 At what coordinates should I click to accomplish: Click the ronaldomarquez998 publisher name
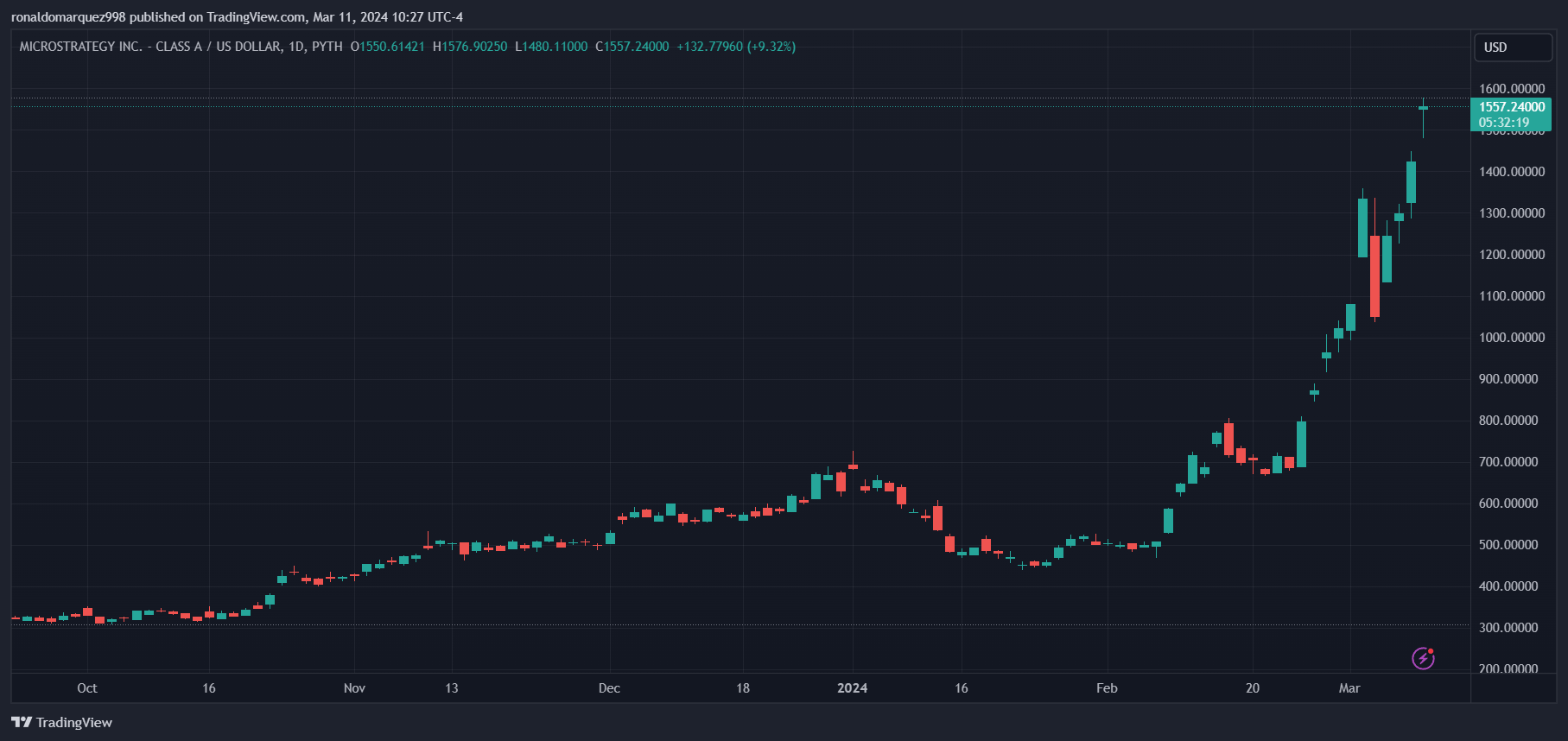68,17
